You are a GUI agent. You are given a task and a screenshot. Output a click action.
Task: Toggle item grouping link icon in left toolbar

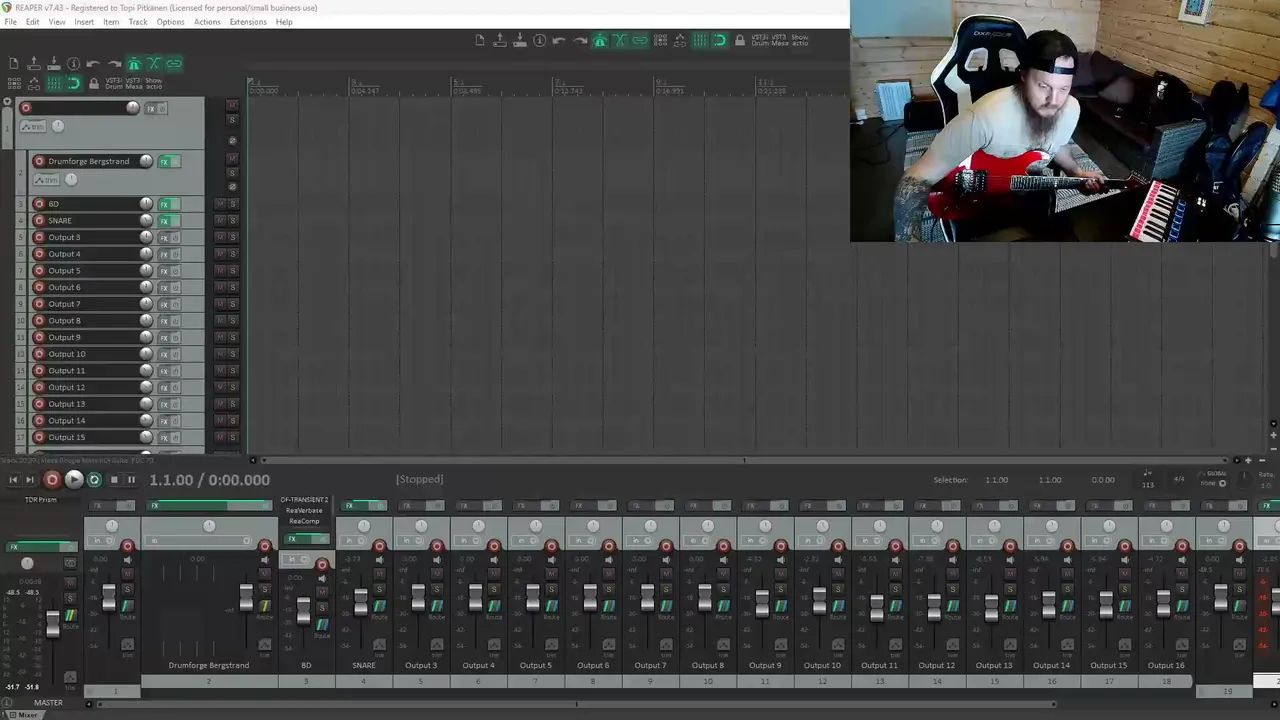point(174,64)
